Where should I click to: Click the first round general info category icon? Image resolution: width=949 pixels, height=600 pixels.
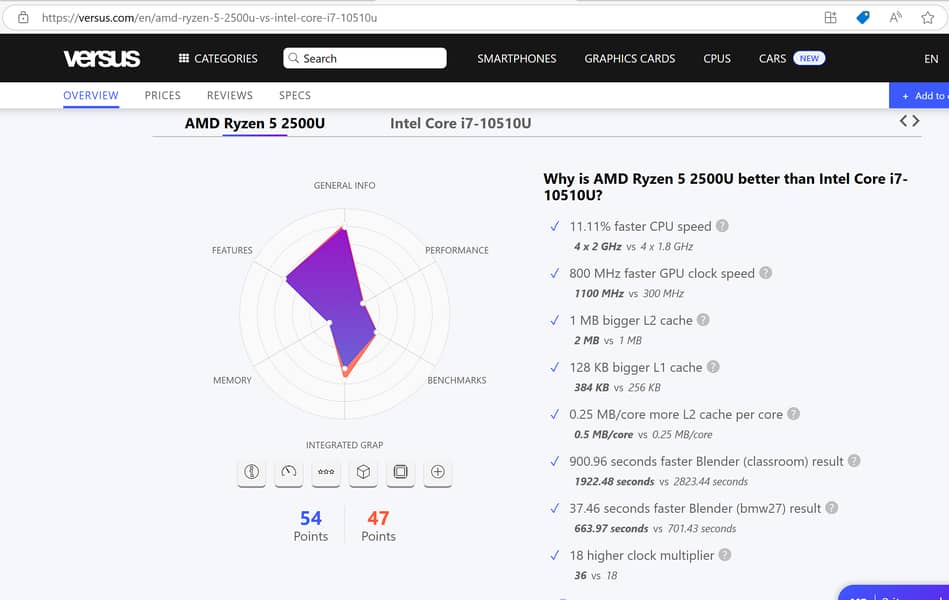252,472
